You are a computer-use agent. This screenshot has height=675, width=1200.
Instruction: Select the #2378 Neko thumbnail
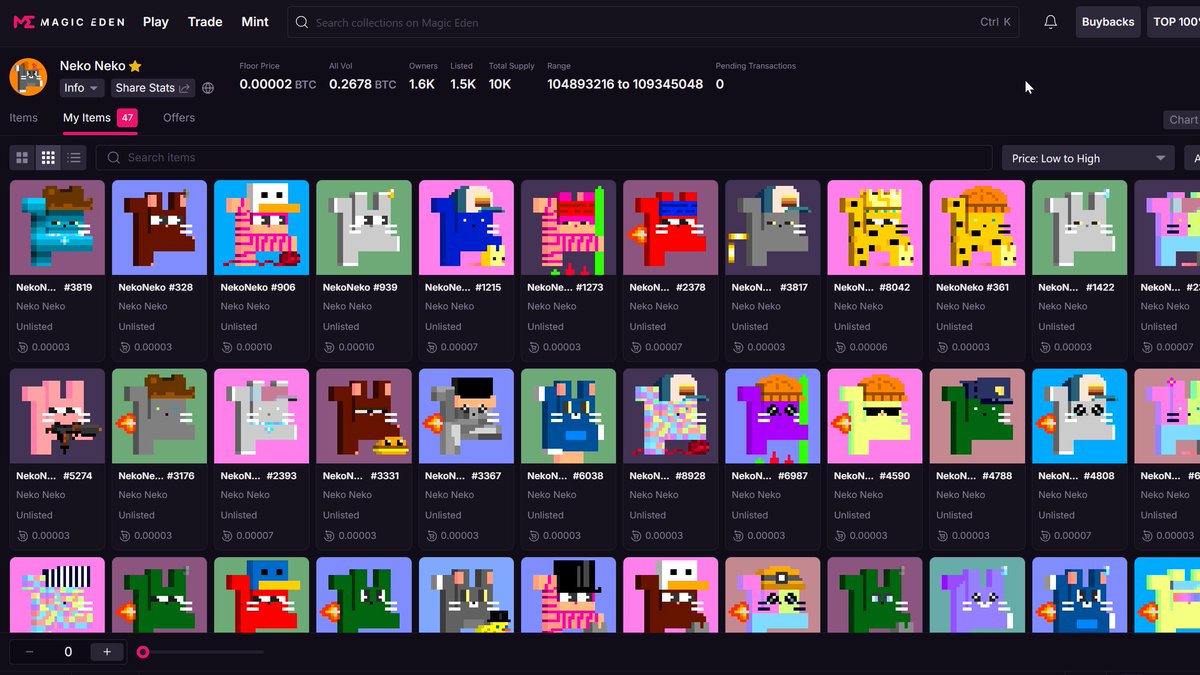[670, 227]
